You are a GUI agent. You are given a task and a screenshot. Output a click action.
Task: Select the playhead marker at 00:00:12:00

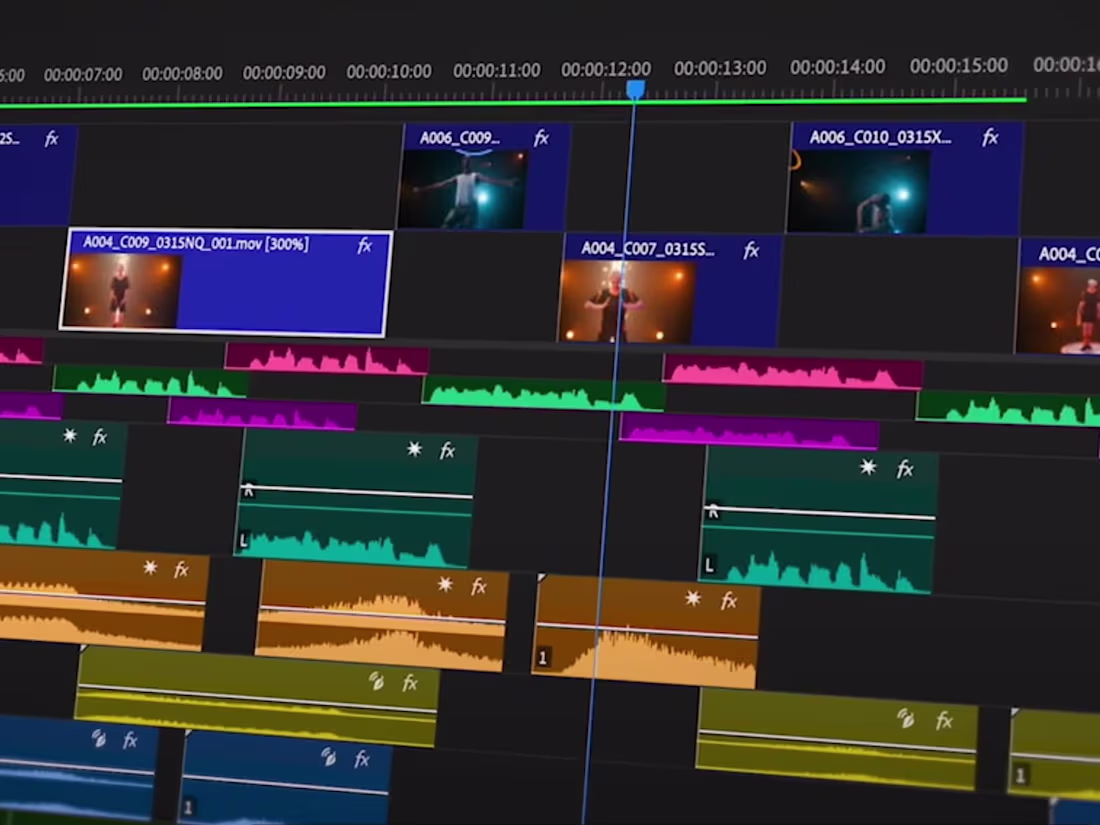[x=637, y=90]
